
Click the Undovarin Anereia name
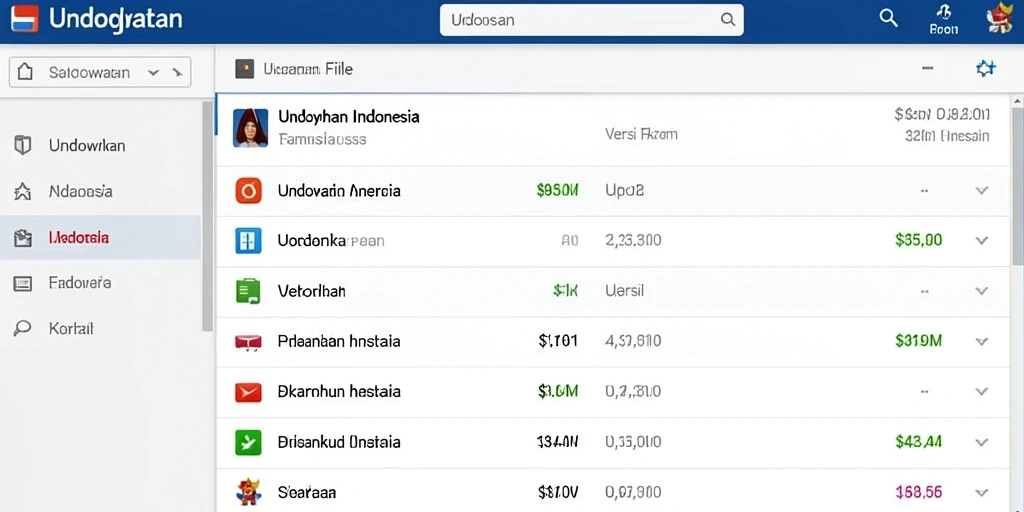[x=339, y=191]
